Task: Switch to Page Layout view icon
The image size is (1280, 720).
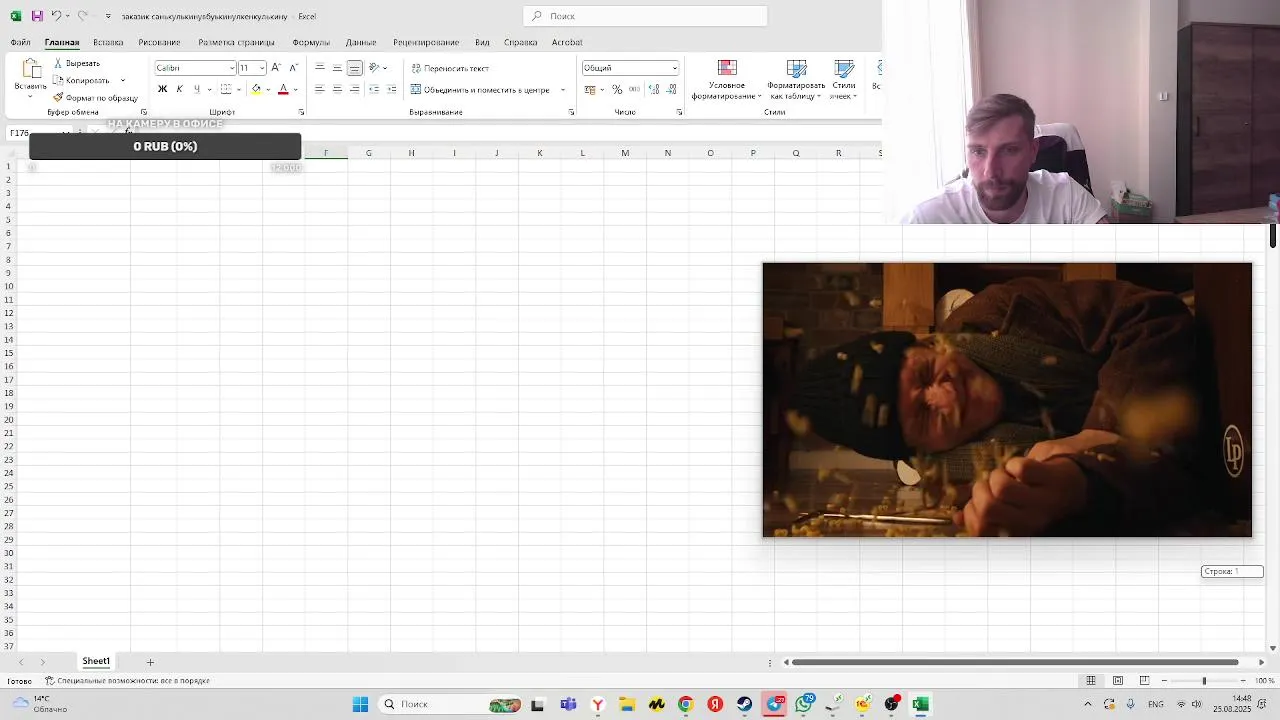Action: (1118, 681)
